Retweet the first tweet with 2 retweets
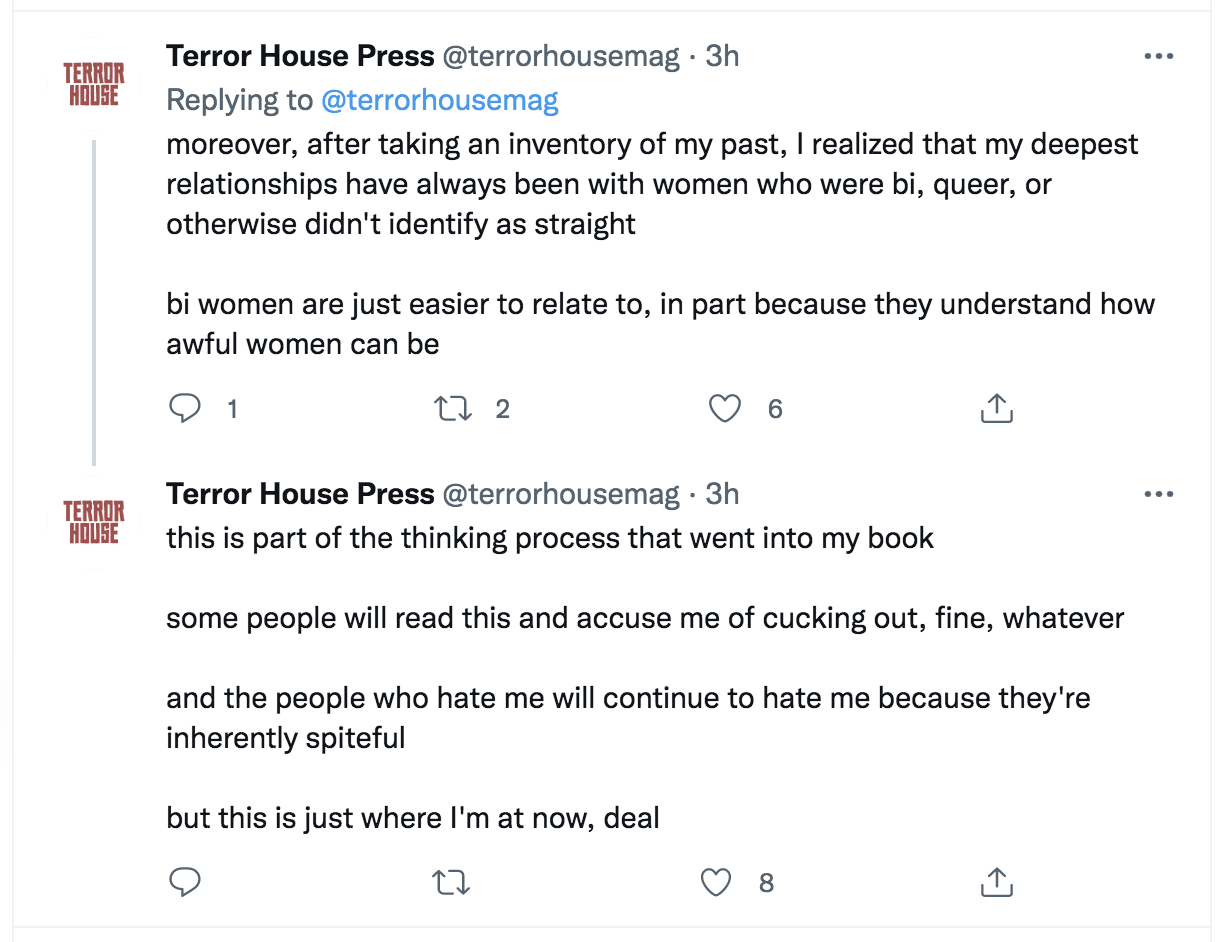This screenshot has height=942, width=1226. click(453, 409)
